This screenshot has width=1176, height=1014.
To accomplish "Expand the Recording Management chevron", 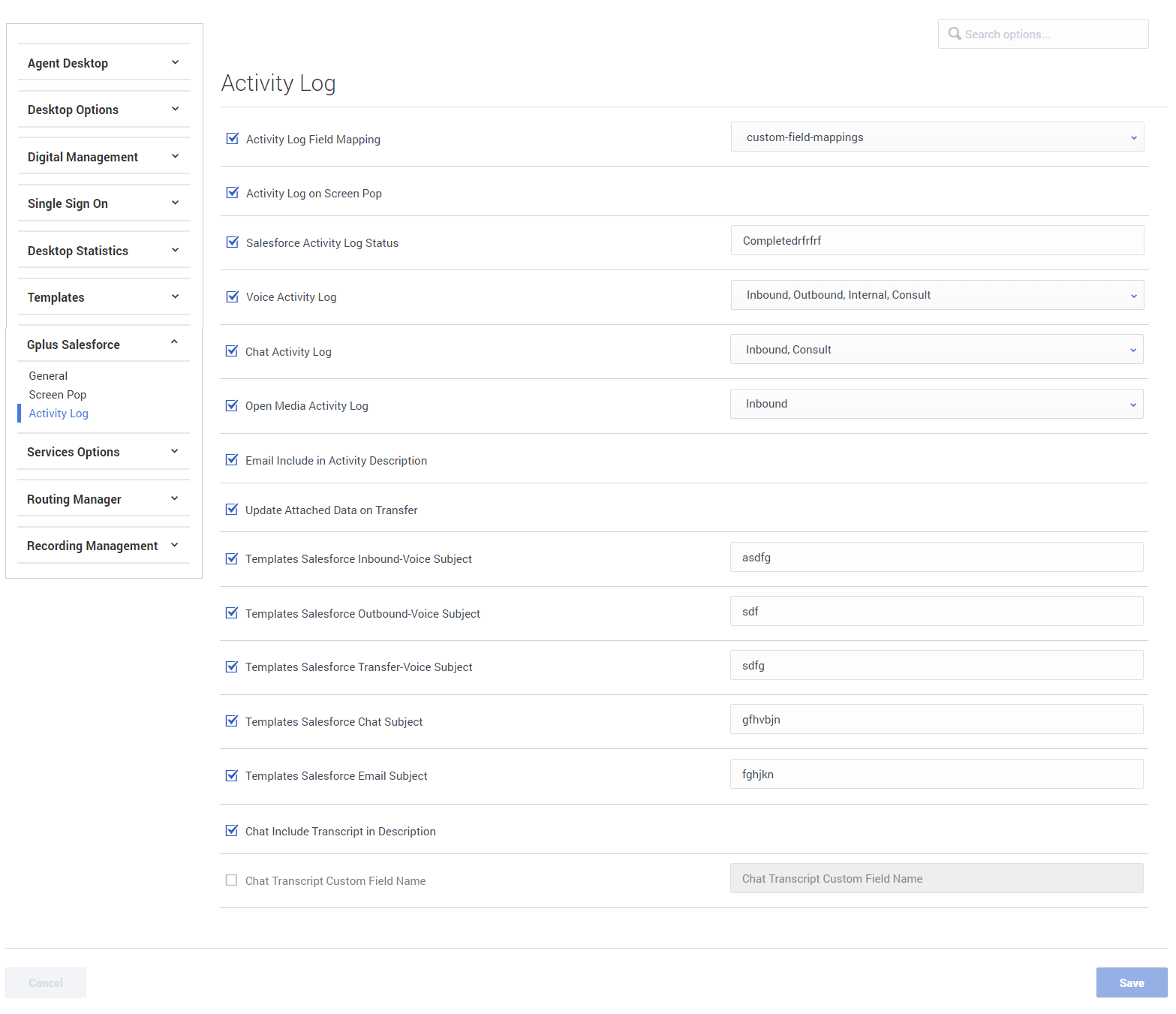I will pyautogui.click(x=174, y=546).
